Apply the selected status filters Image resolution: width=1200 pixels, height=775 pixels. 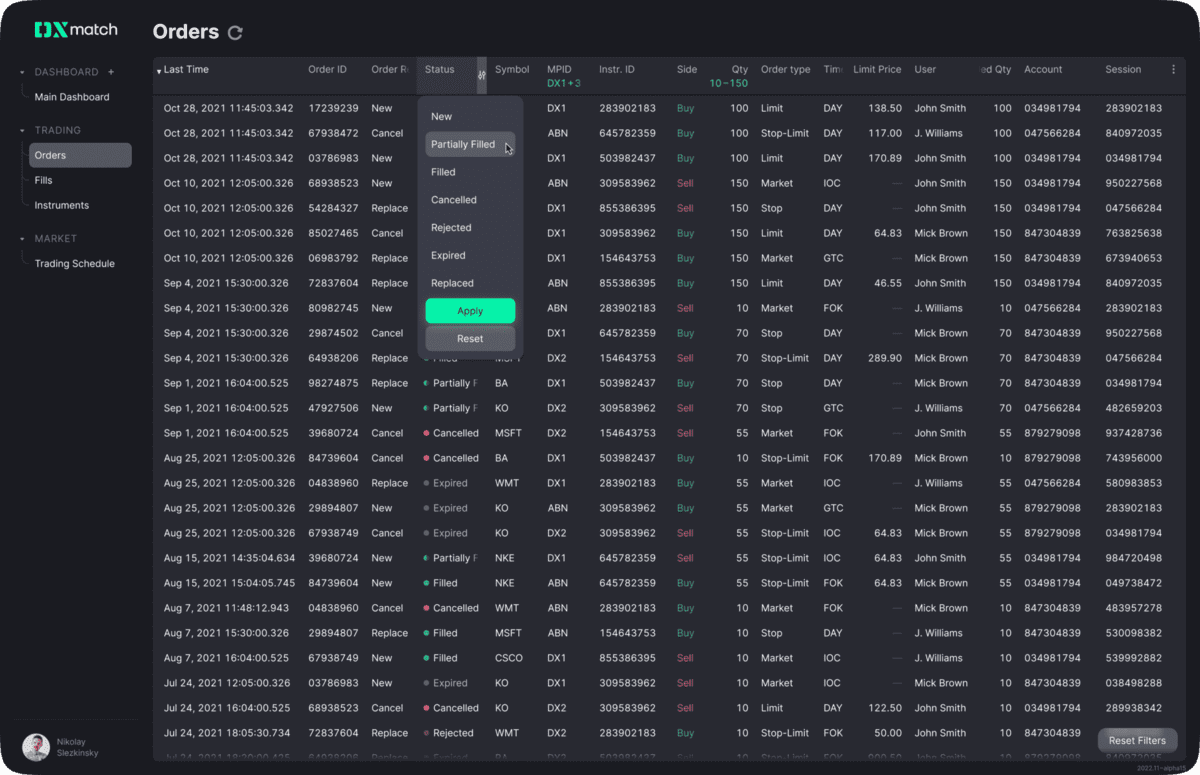pos(470,310)
